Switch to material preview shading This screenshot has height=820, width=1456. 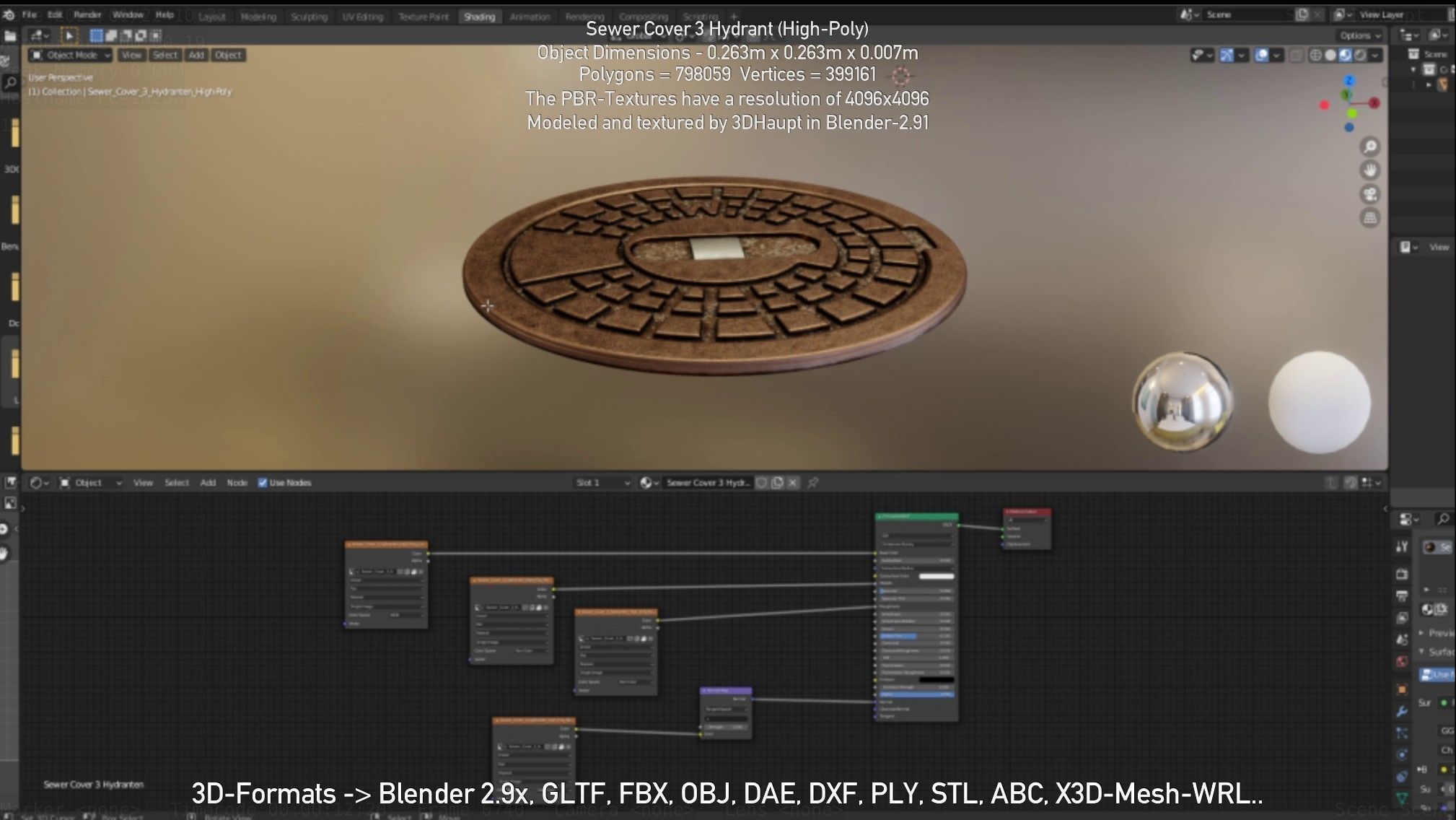click(1346, 55)
